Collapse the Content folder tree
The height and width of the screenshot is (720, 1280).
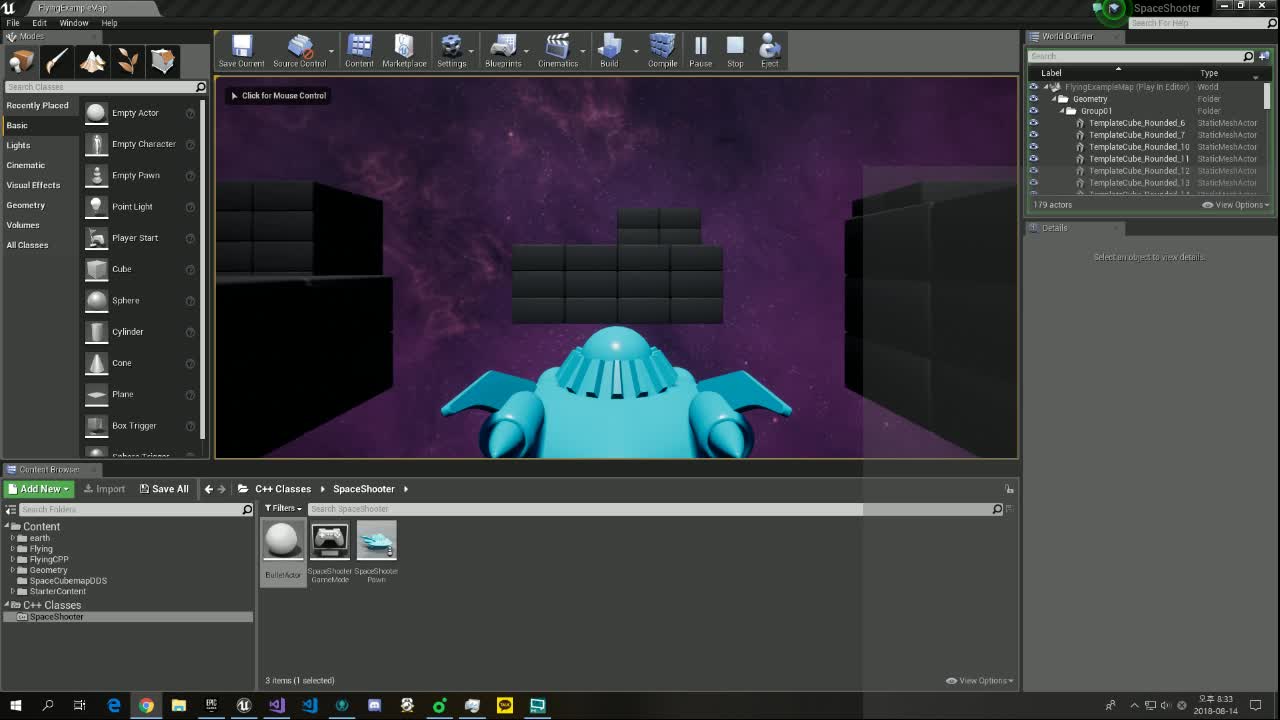[7, 527]
